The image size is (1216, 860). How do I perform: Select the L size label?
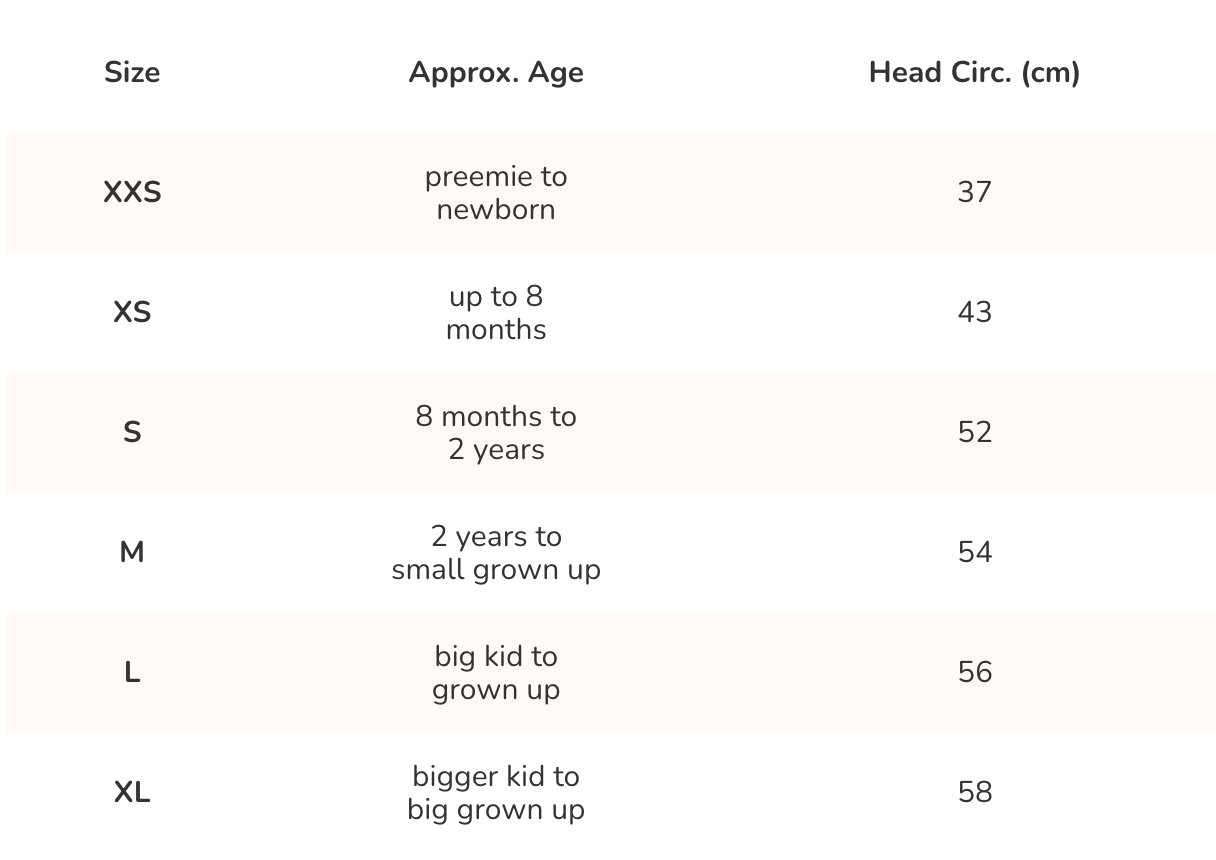tap(132, 673)
